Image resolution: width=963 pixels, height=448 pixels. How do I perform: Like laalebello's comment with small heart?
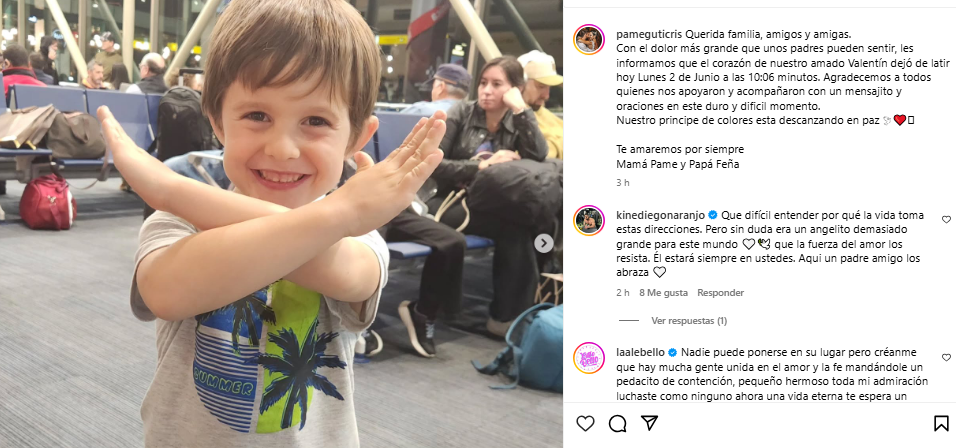pyautogui.click(x=946, y=357)
